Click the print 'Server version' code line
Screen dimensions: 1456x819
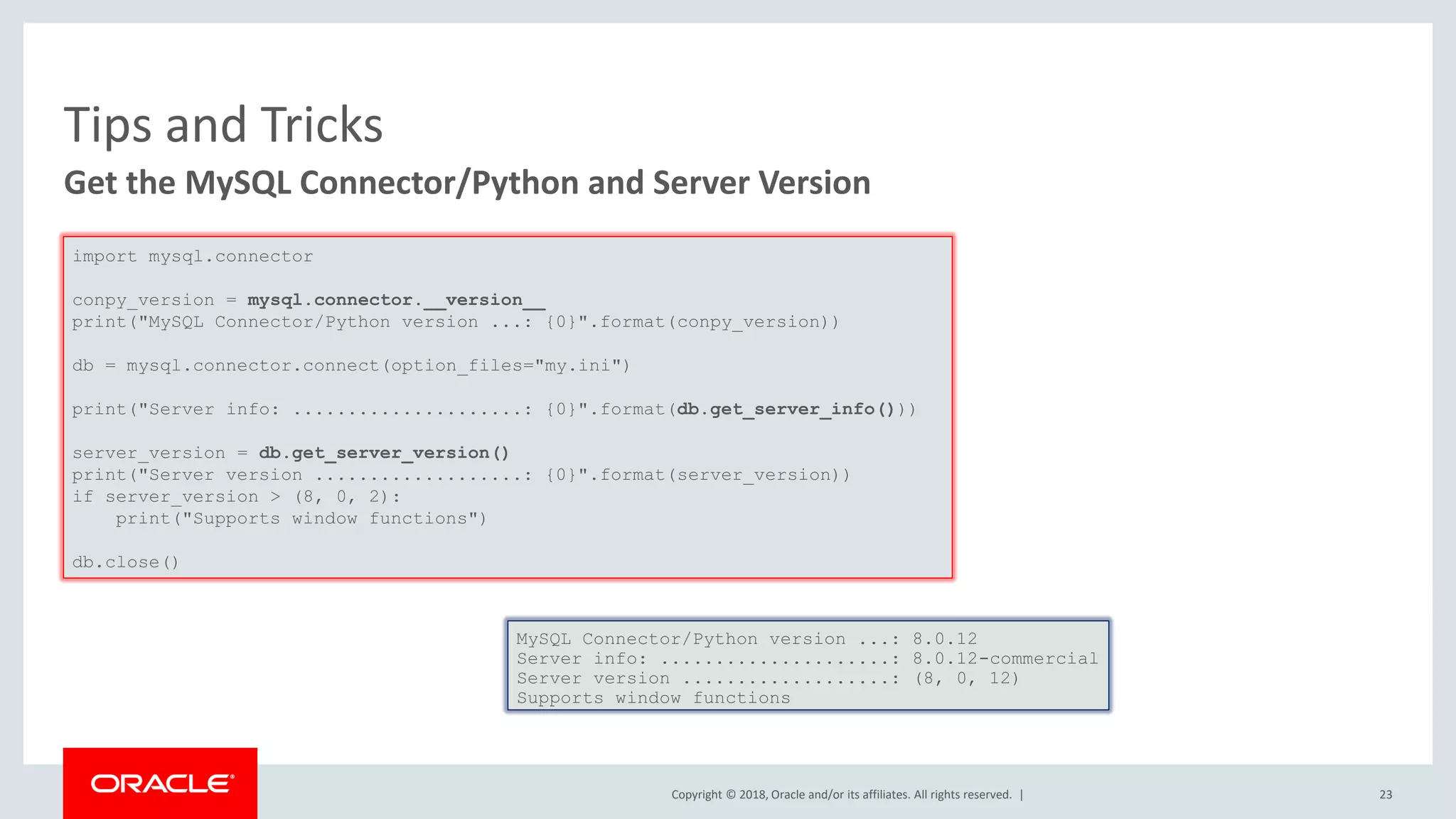pyautogui.click(x=460, y=475)
